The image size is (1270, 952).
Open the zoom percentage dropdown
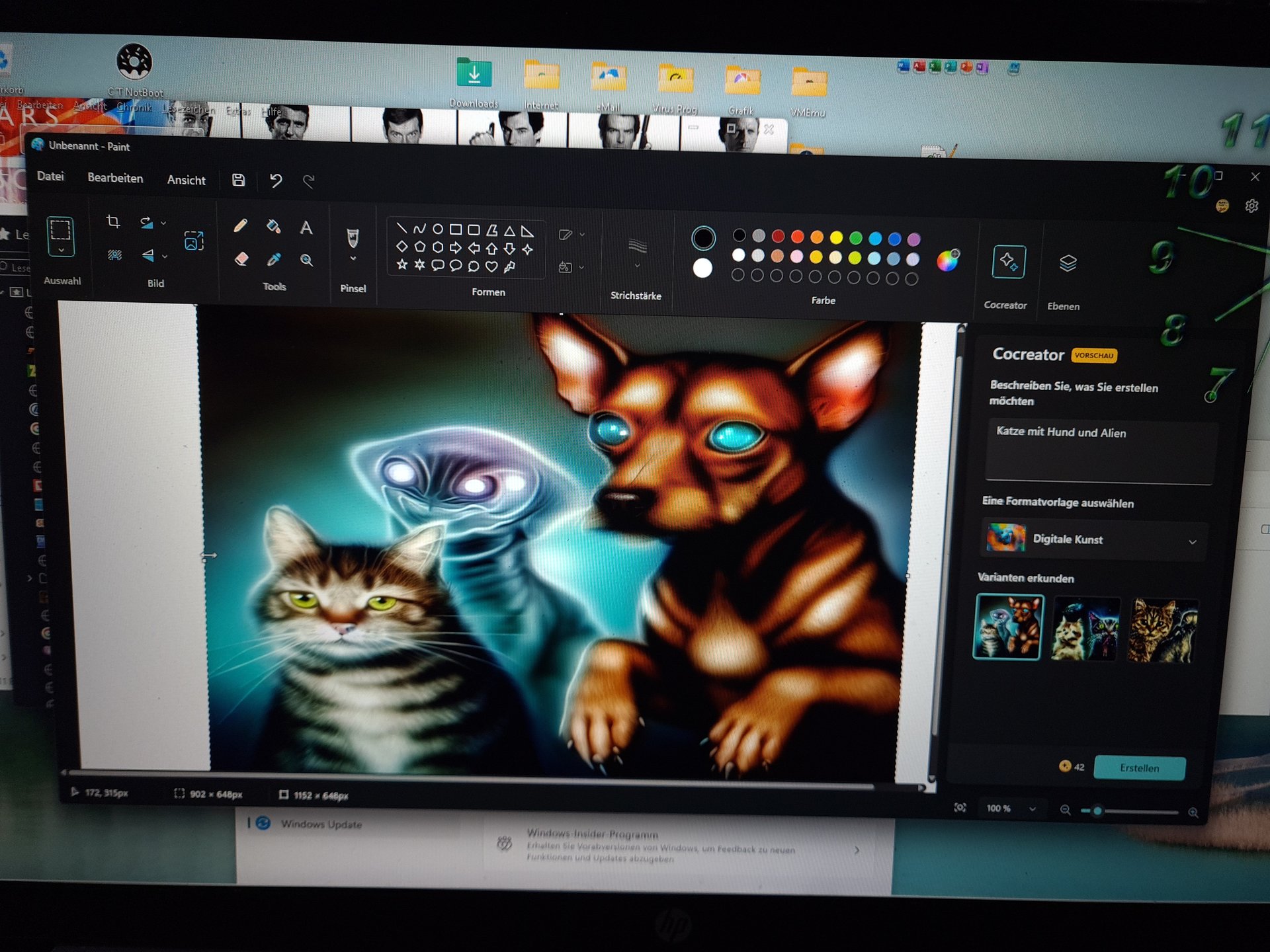1032,809
